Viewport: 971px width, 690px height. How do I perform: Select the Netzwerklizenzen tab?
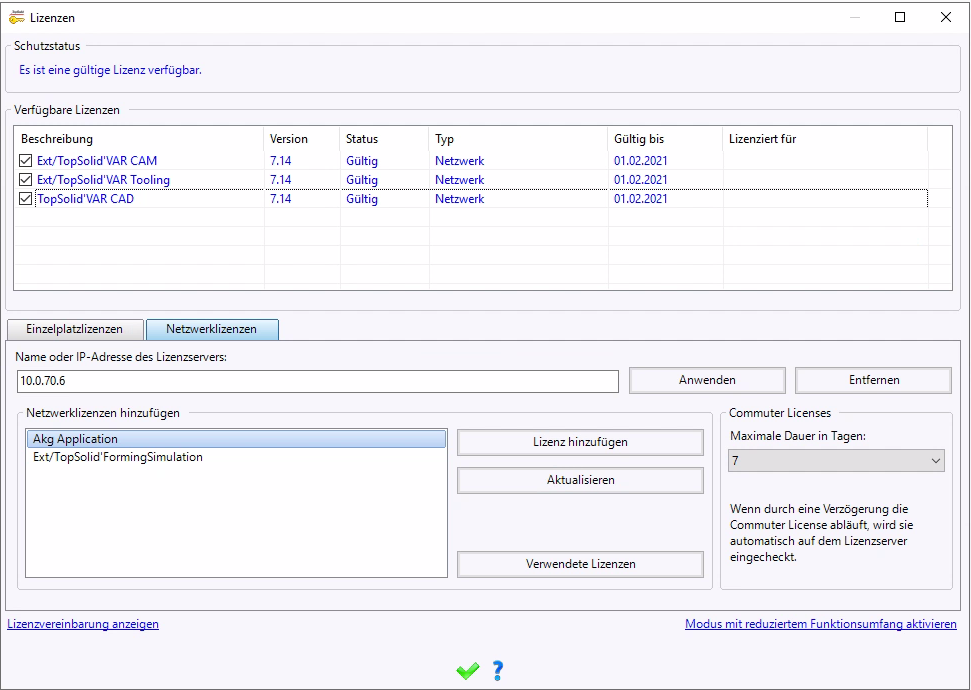click(x=212, y=330)
